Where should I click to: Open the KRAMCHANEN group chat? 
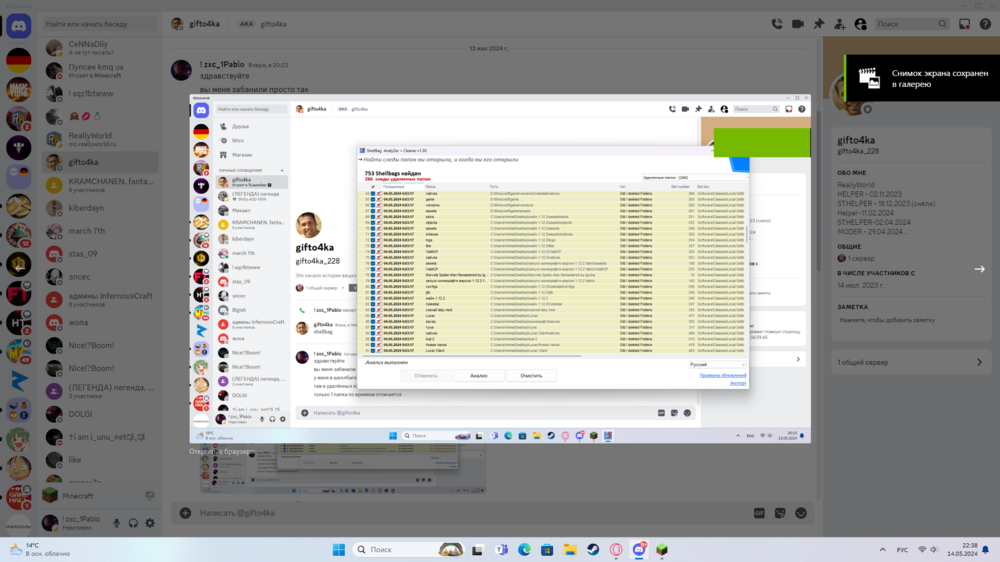tap(100, 185)
